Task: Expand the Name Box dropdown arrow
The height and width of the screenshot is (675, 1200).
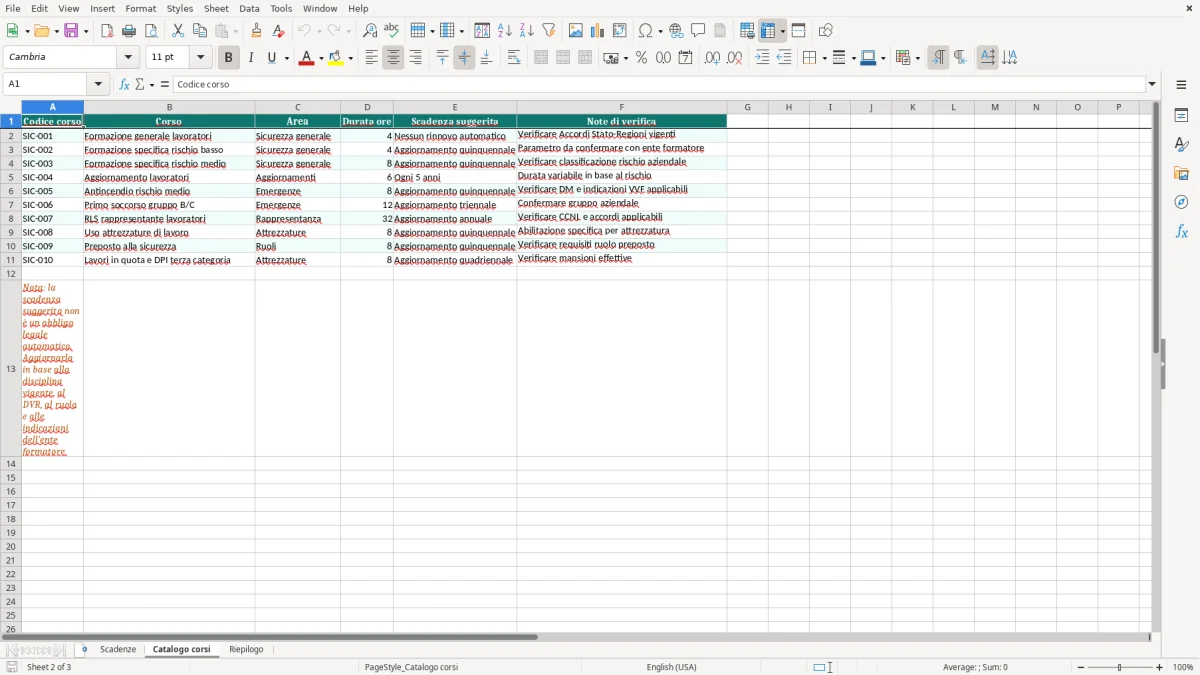Action: (x=99, y=84)
